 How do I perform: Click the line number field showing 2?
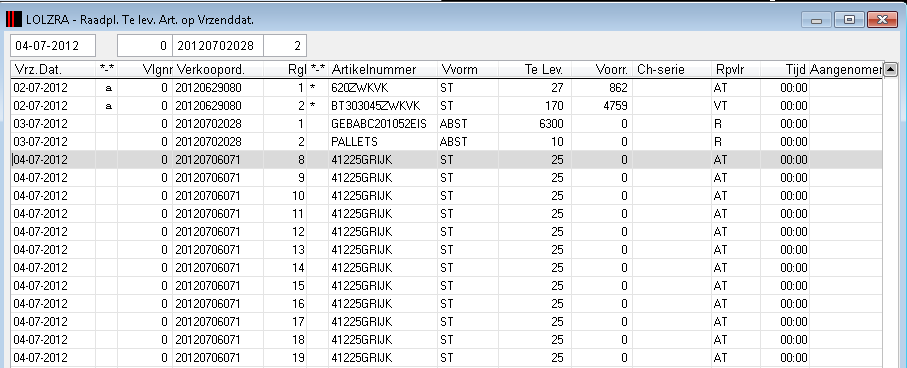click(285, 46)
